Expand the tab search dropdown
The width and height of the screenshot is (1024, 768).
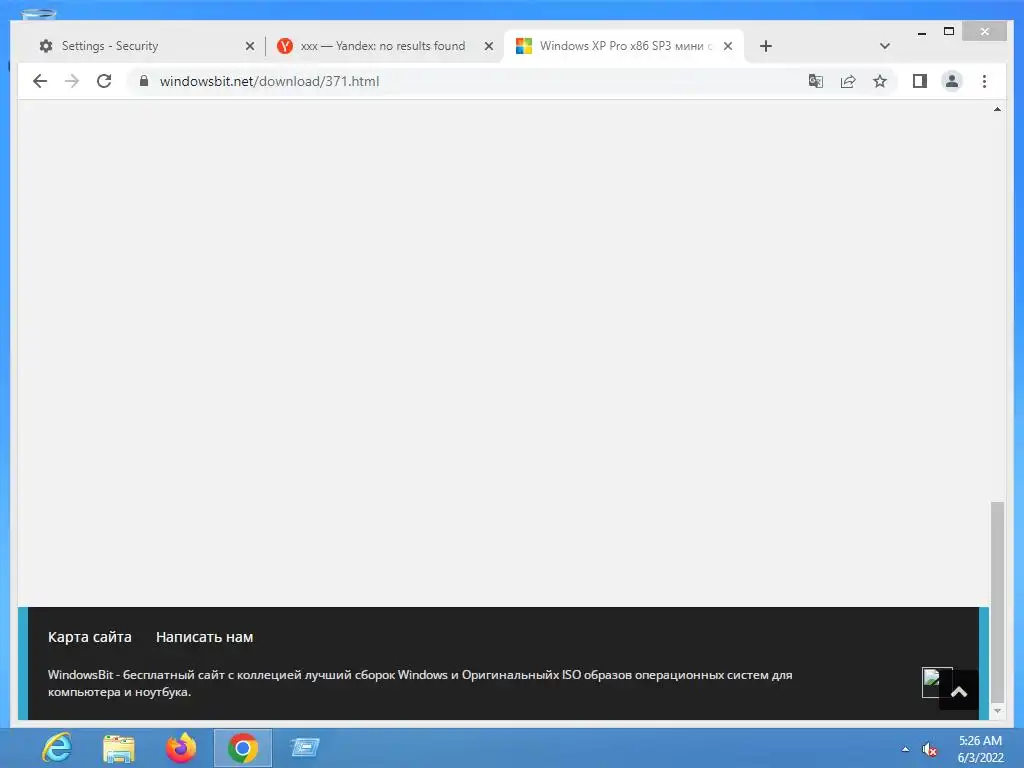885,46
